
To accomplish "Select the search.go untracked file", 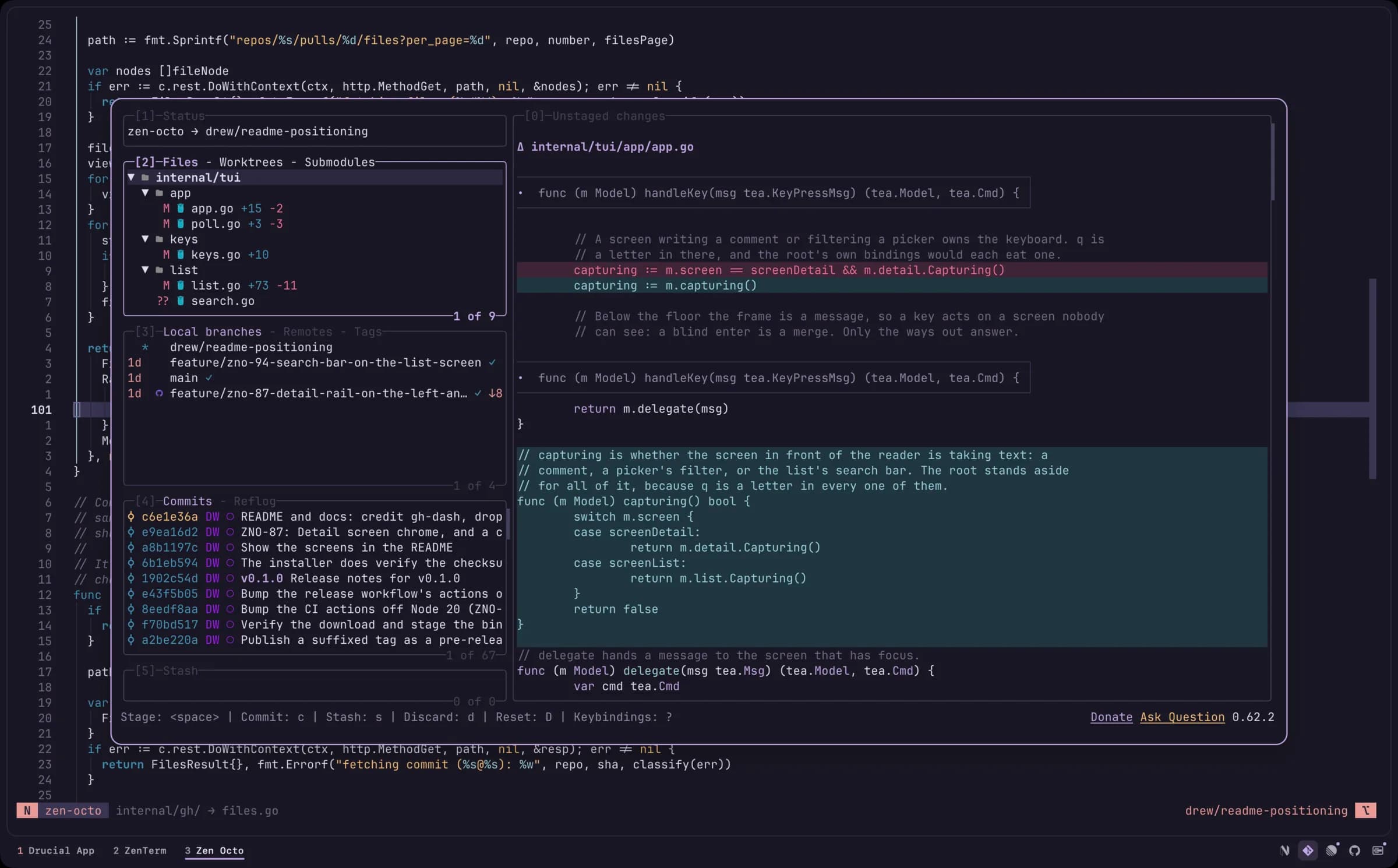I will pyautogui.click(x=315, y=301).
